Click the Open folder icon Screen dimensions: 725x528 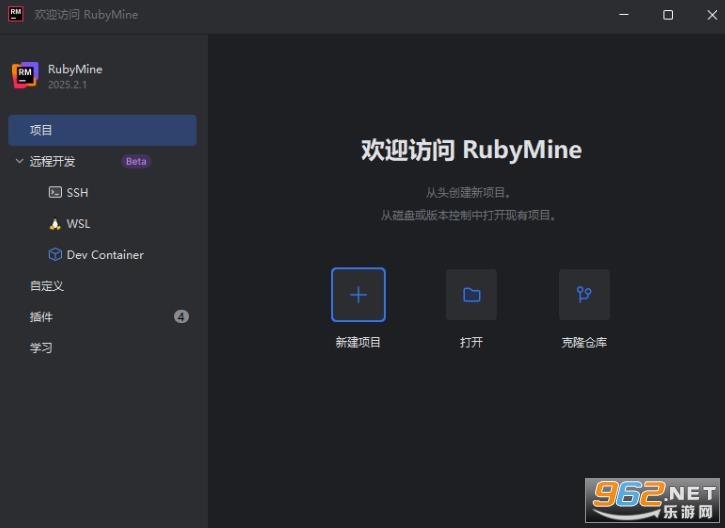(471, 295)
